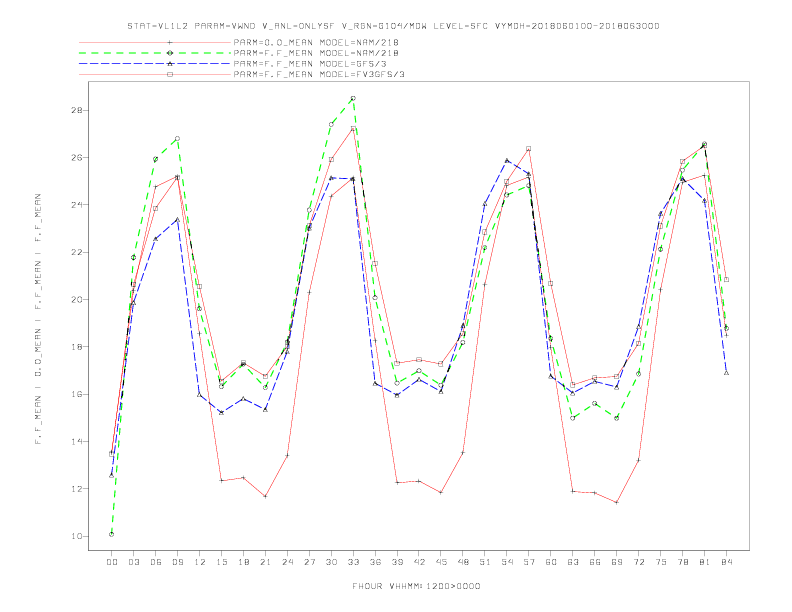Click the y-axis tick label 28
The height and width of the screenshot is (612, 792).
79,110
